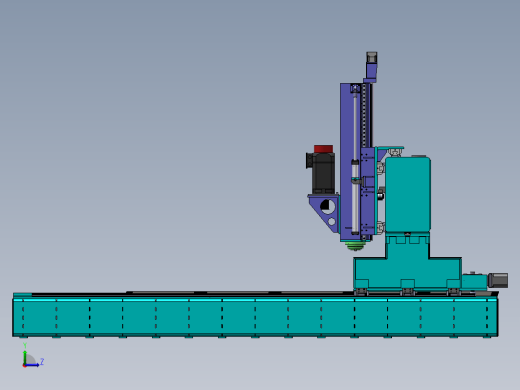This screenshot has width=520, height=390.
Task: Select the purple triangular bracket with holes
Action: (x=324, y=213)
